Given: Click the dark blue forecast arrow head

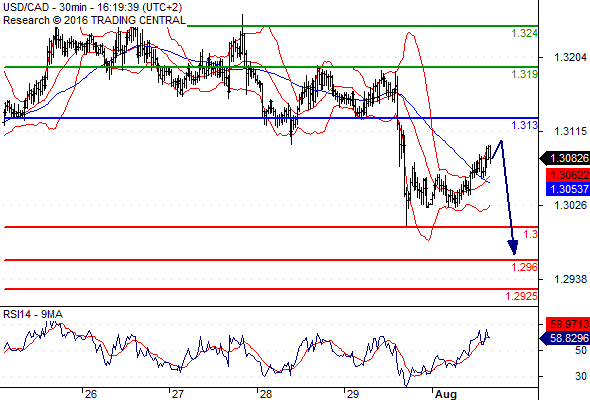Looking at the screenshot, I should click(x=513, y=248).
